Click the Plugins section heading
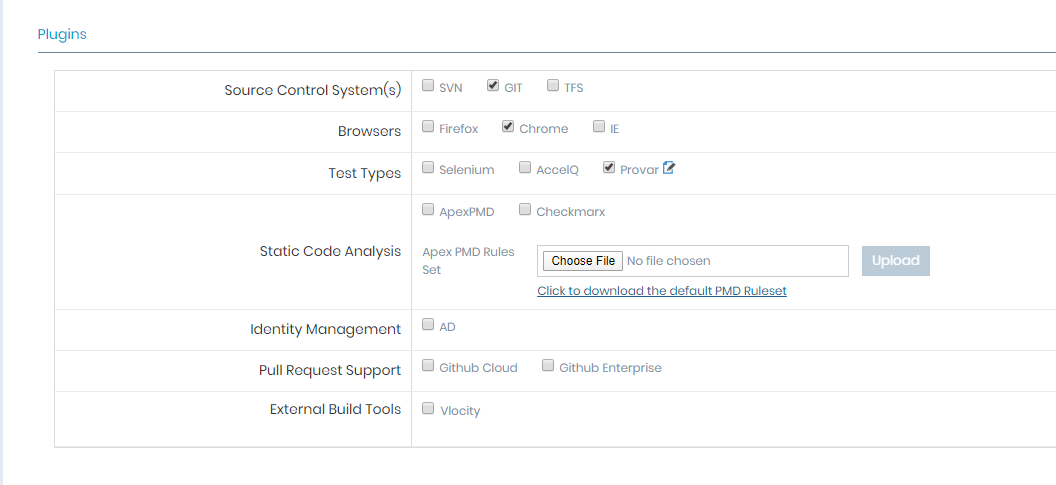 tap(62, 34)
